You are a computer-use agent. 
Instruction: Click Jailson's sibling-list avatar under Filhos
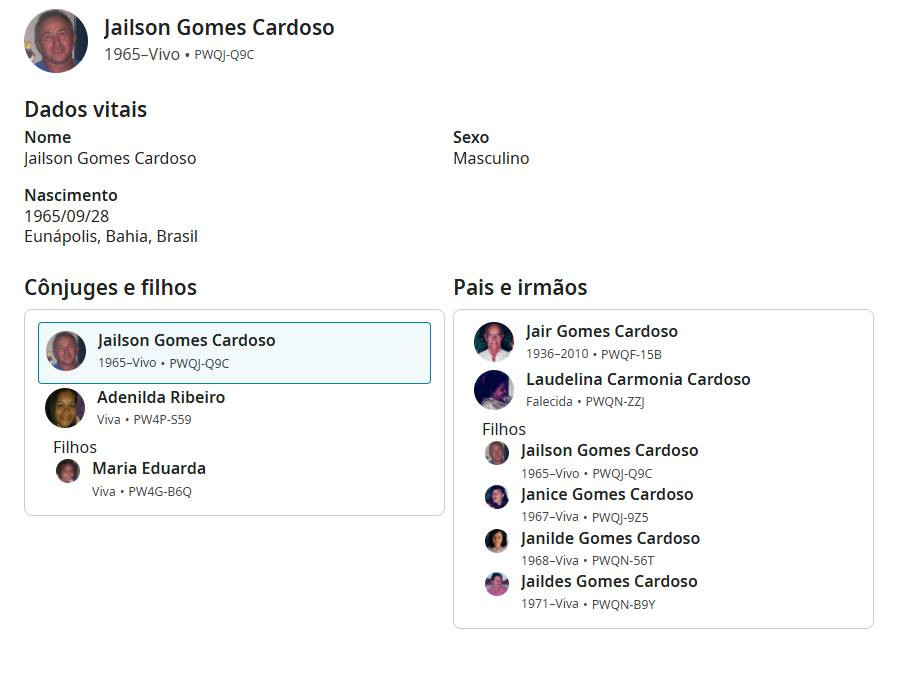pyautogui.click(x=497, y=453)
